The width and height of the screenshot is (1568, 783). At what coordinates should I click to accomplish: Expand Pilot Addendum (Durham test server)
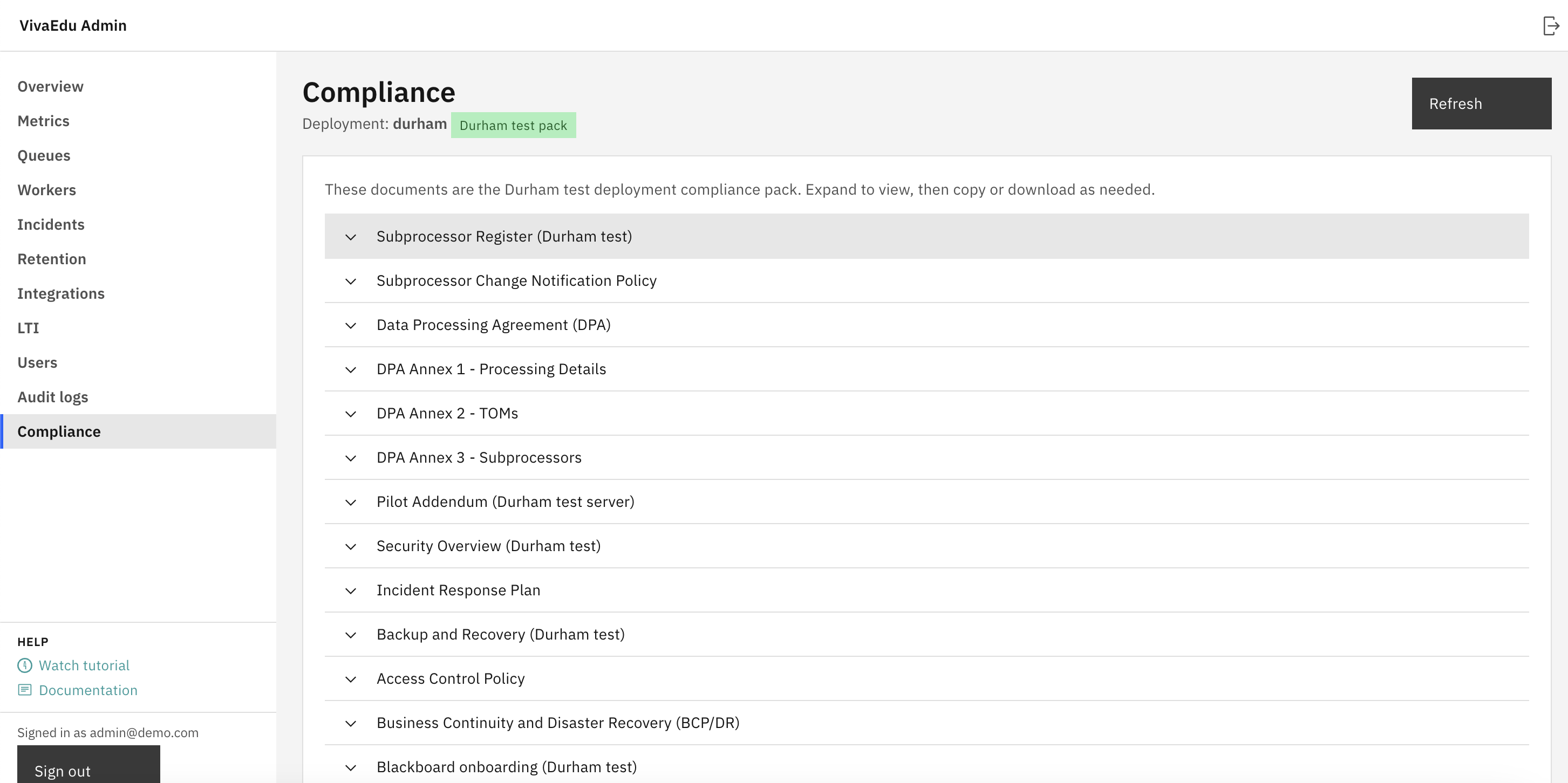505,502
